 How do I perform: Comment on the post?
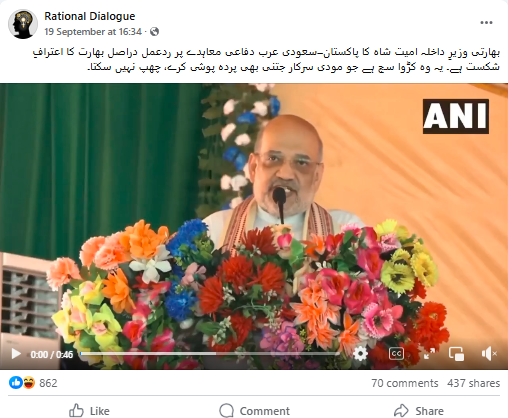255,411
